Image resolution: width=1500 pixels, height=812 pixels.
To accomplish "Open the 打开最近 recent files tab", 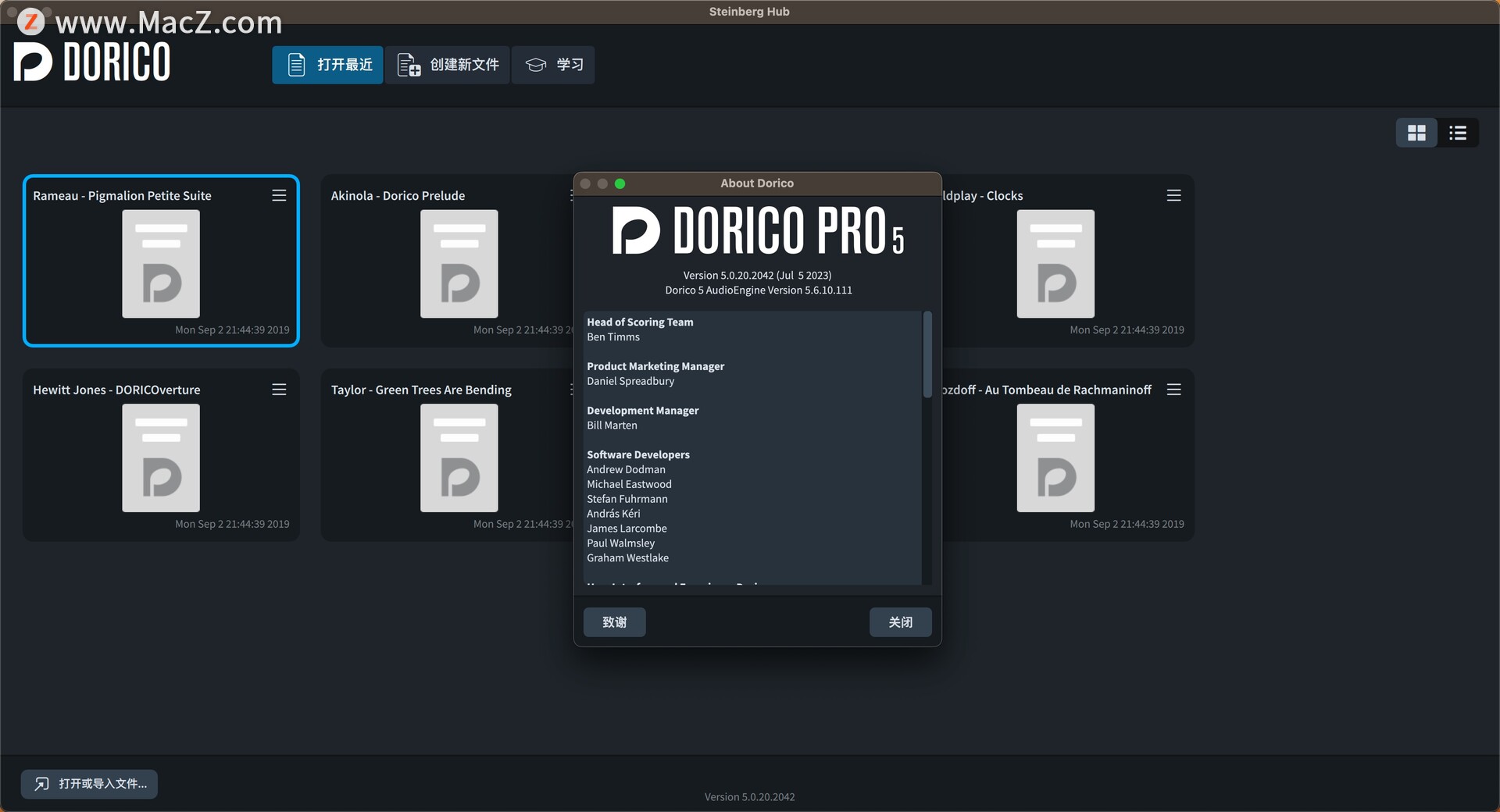I will pos(327,65).
